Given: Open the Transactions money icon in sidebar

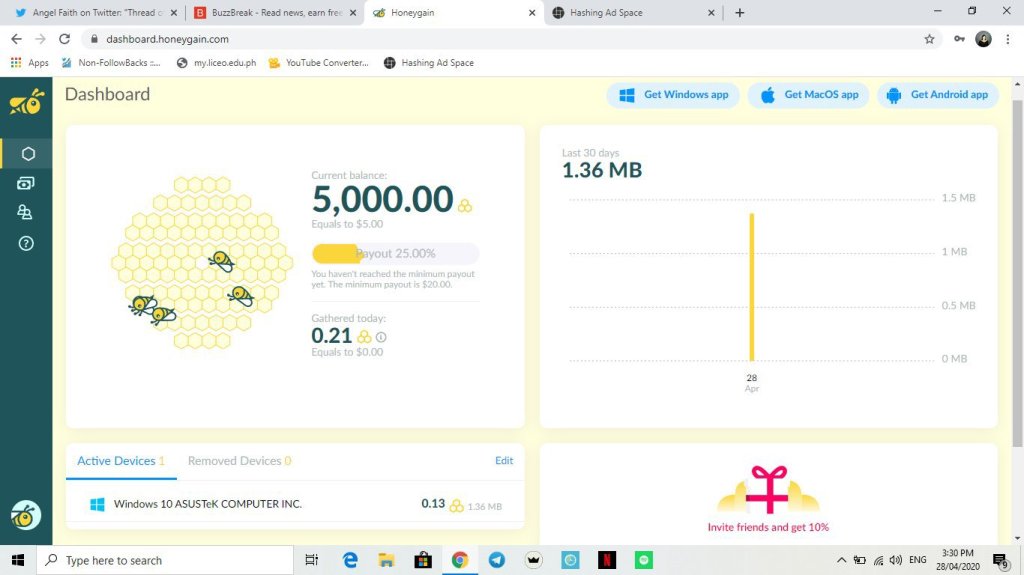Looking at the screenshot, I should (x=27, y=183).
